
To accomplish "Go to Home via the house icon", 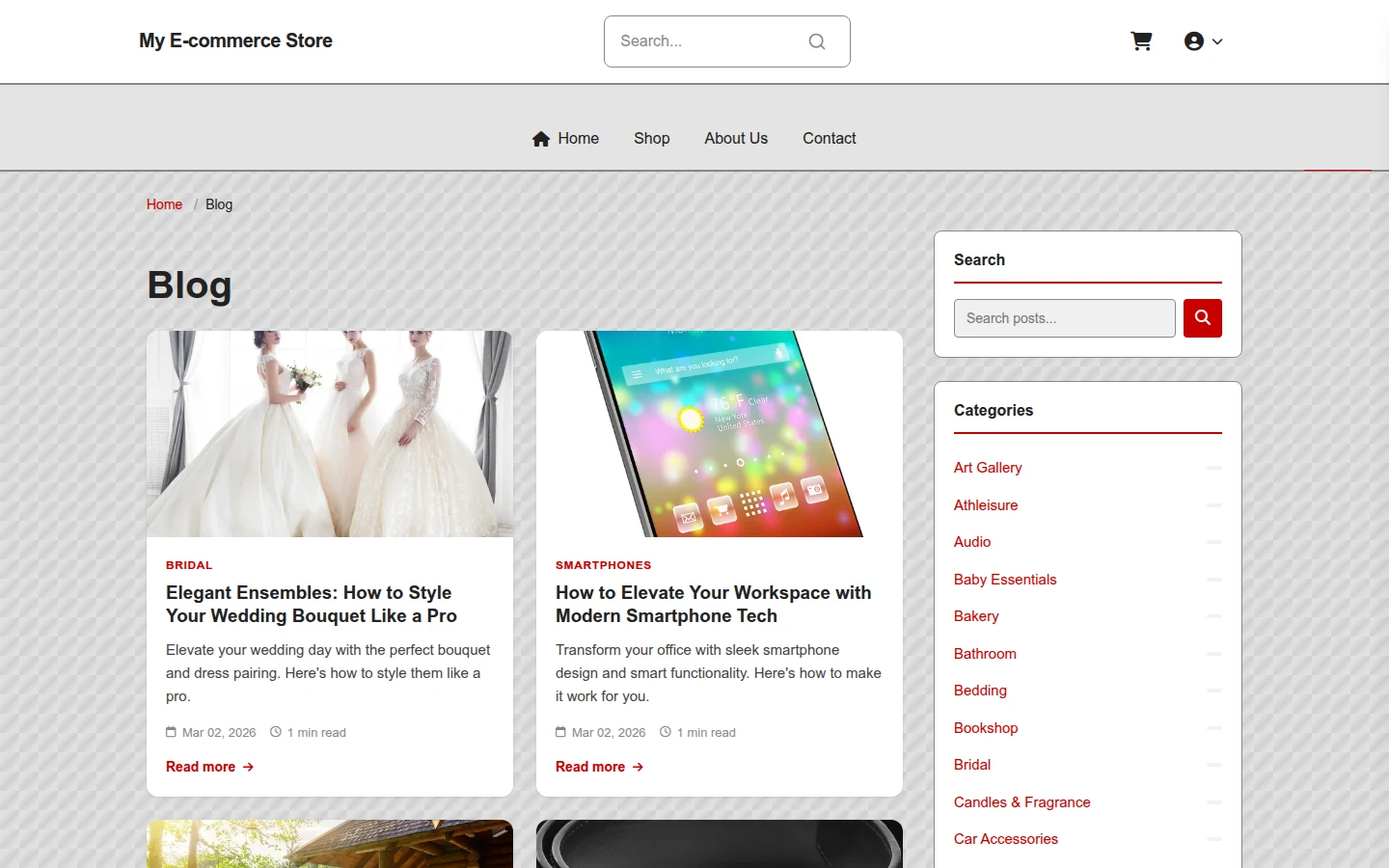I will [541, 139].
